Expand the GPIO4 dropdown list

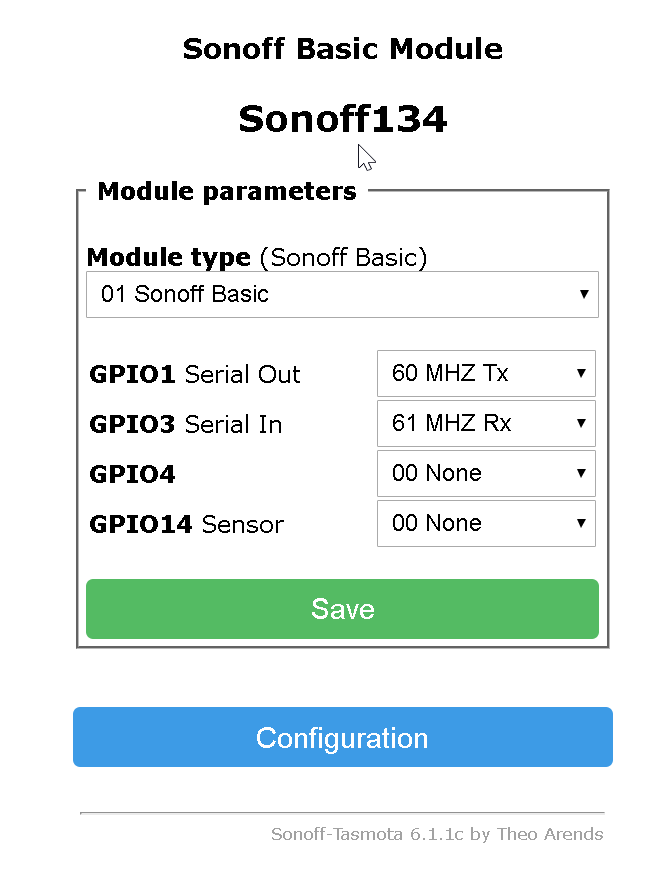(486, 473)
